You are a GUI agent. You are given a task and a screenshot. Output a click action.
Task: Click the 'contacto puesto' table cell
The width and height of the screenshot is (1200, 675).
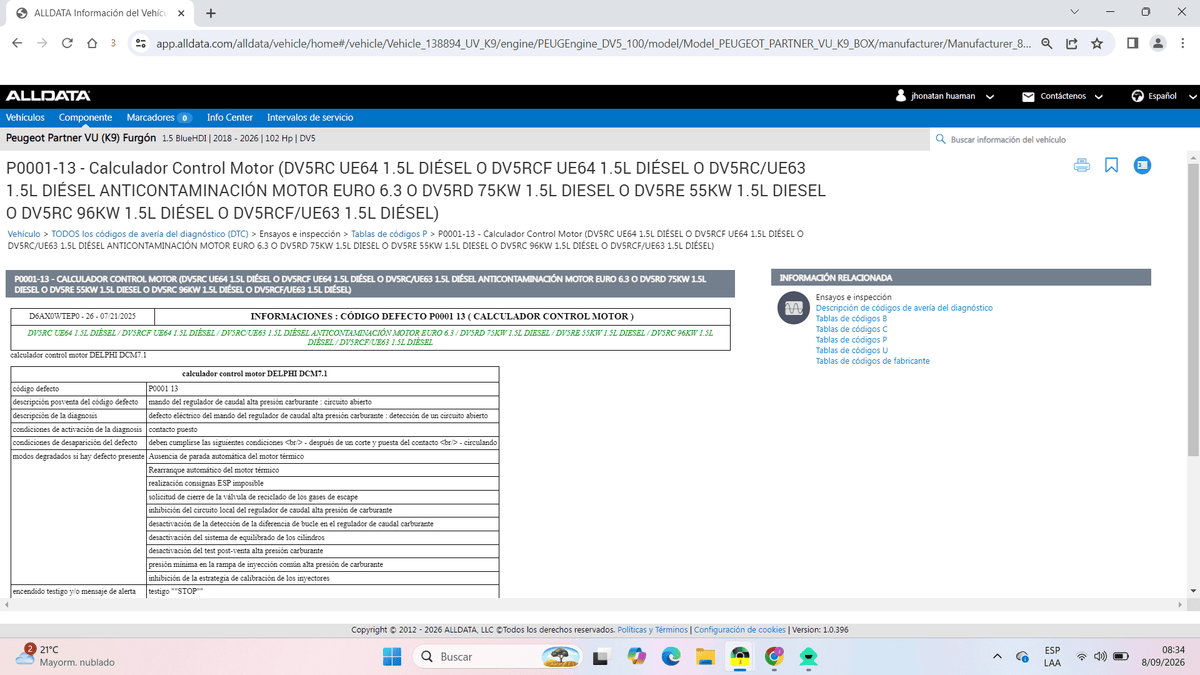[321, 428]
